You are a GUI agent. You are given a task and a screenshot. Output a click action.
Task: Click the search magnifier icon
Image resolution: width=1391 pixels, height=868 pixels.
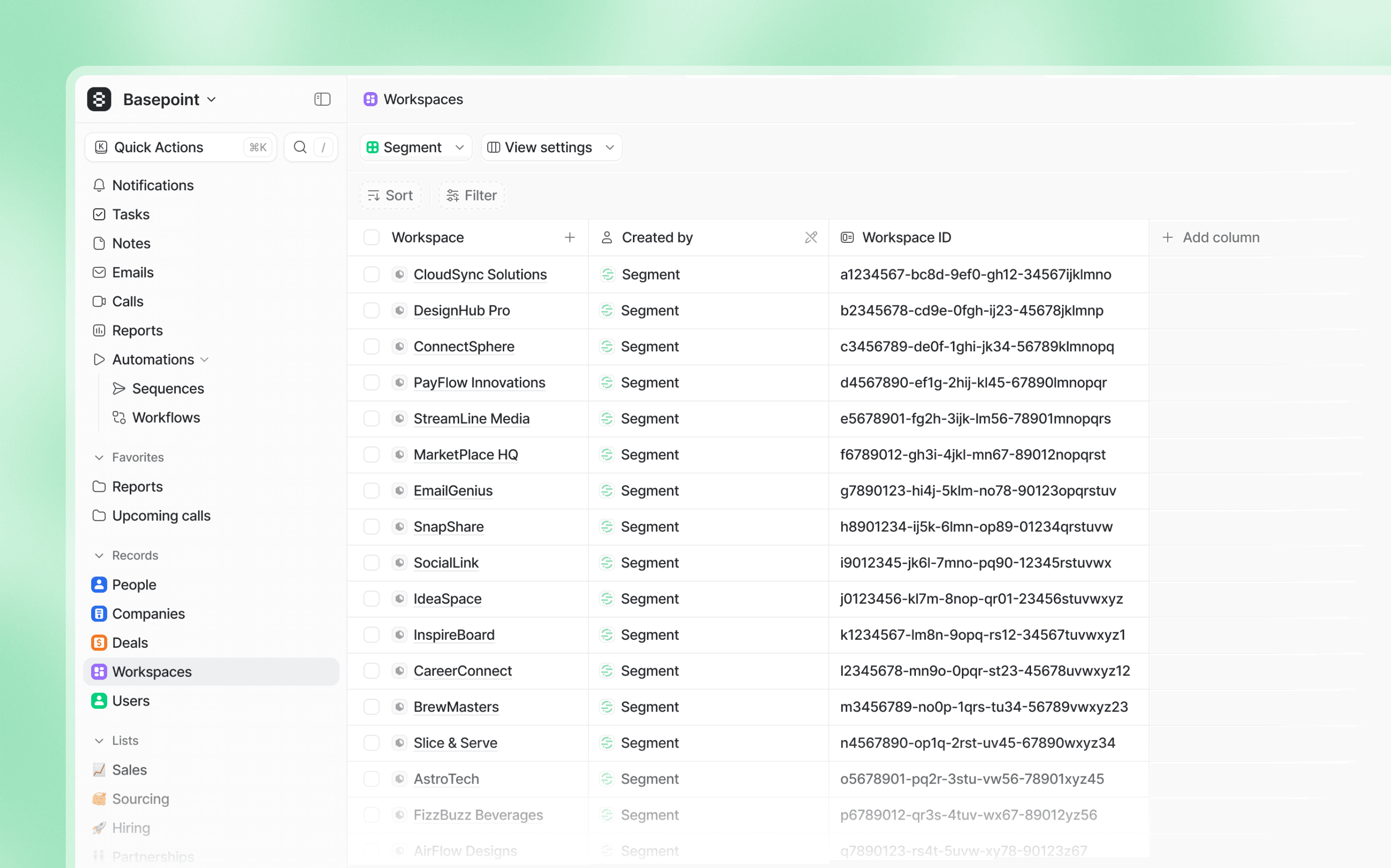click(300, 147)
